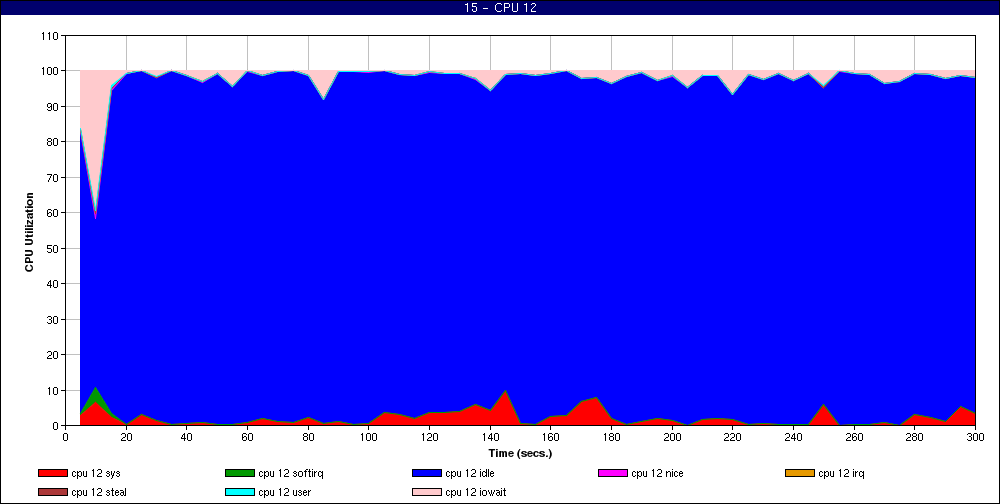
Task: Click the chart title '15 - CPU 12'
Action: pos(500,8)
